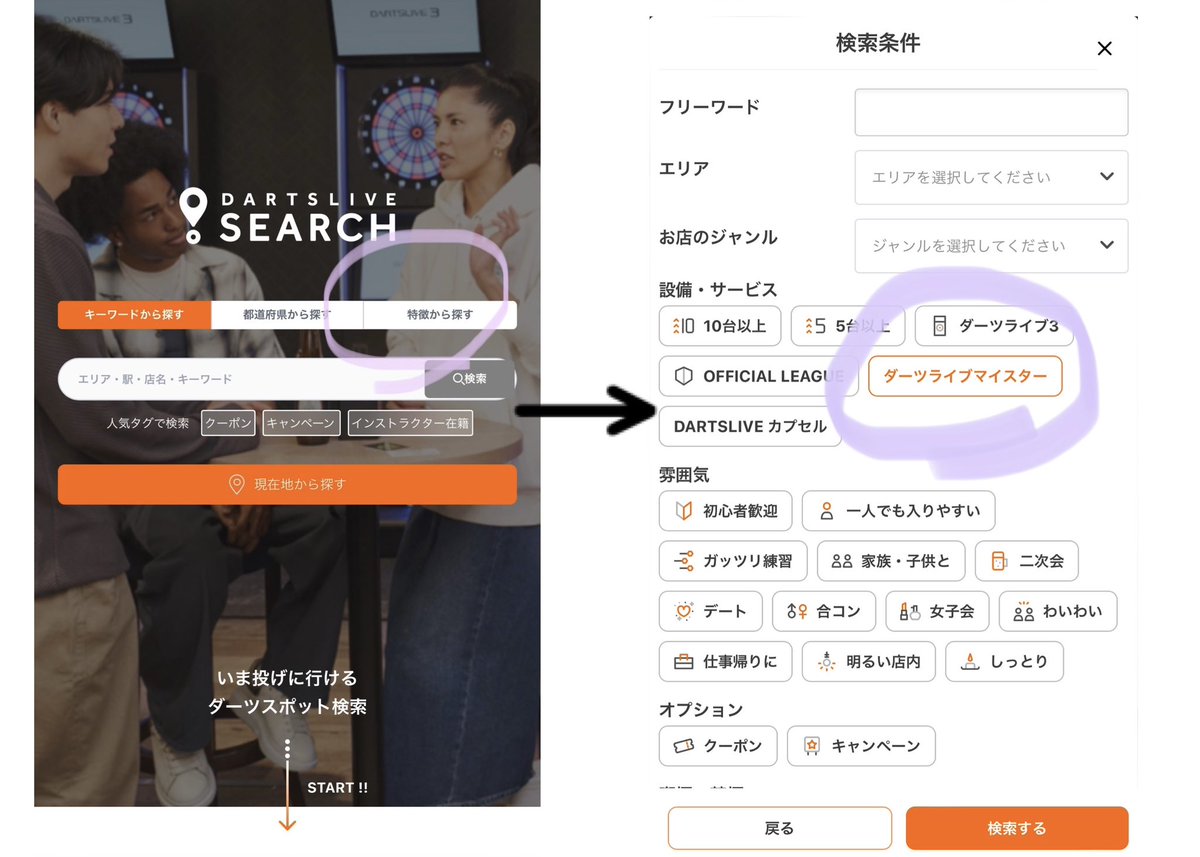The height and width of the screenshot is (857, 1200).
Task: Deselect the ダーツライブマイスター filter chip
Action: point(965,376)
